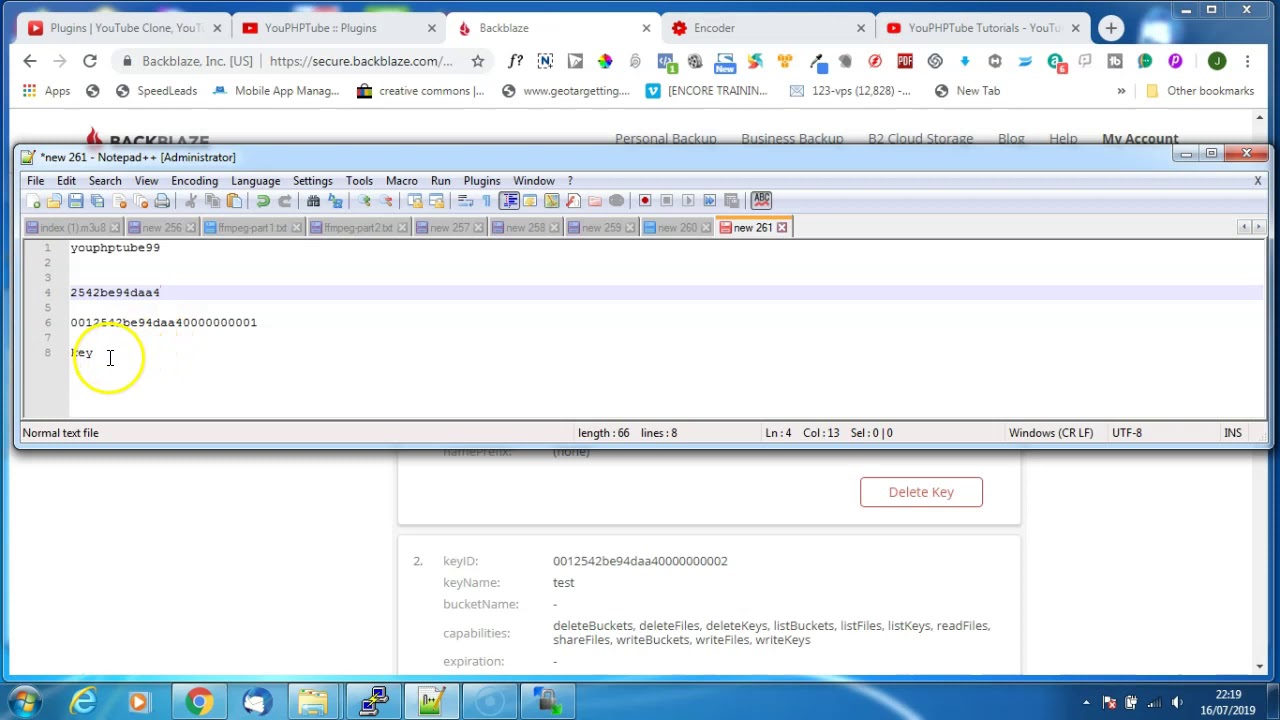Viewport: 1280px width, 720px height.
Task: Open the Language menu in Notepad++
Action: click(255, 181)
